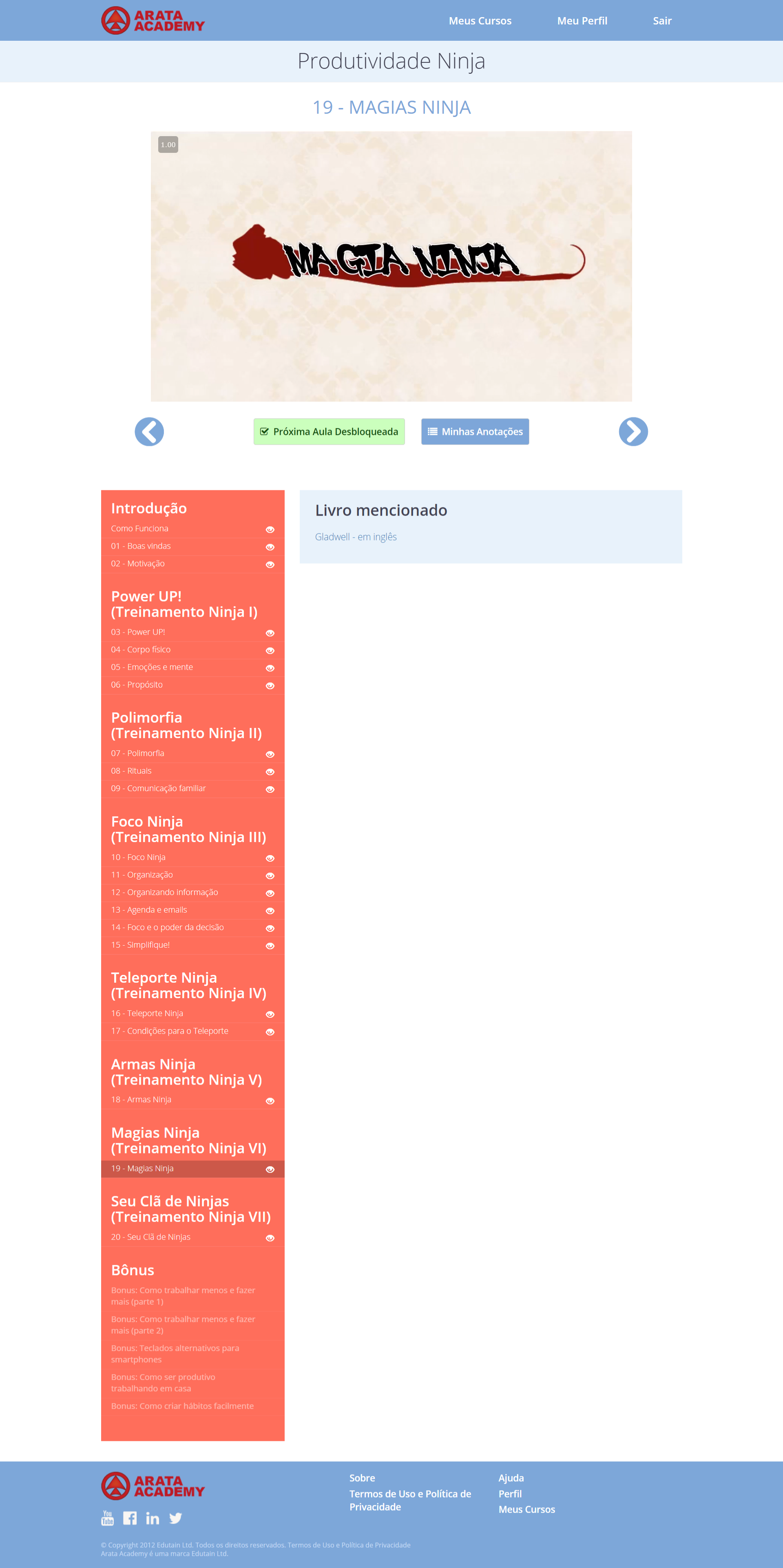Open the Minhas Anotações button
The image size is (783, 1568).
click(475, 432)
